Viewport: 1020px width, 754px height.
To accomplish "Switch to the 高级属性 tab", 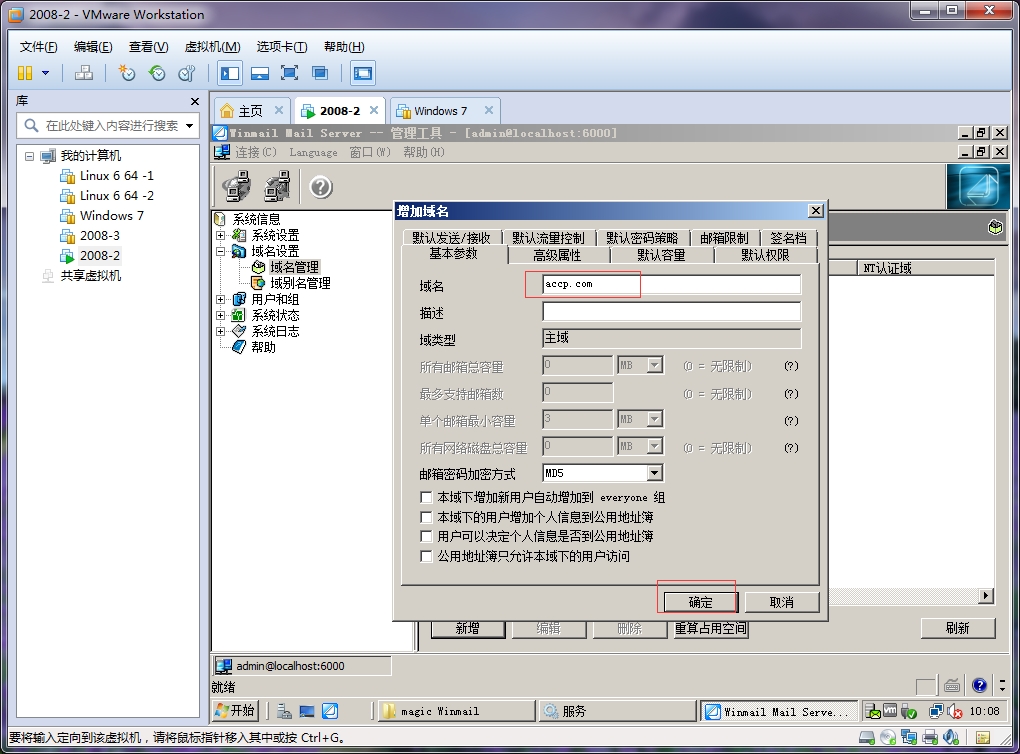I will pyautogui.click(x=557, y=255).
